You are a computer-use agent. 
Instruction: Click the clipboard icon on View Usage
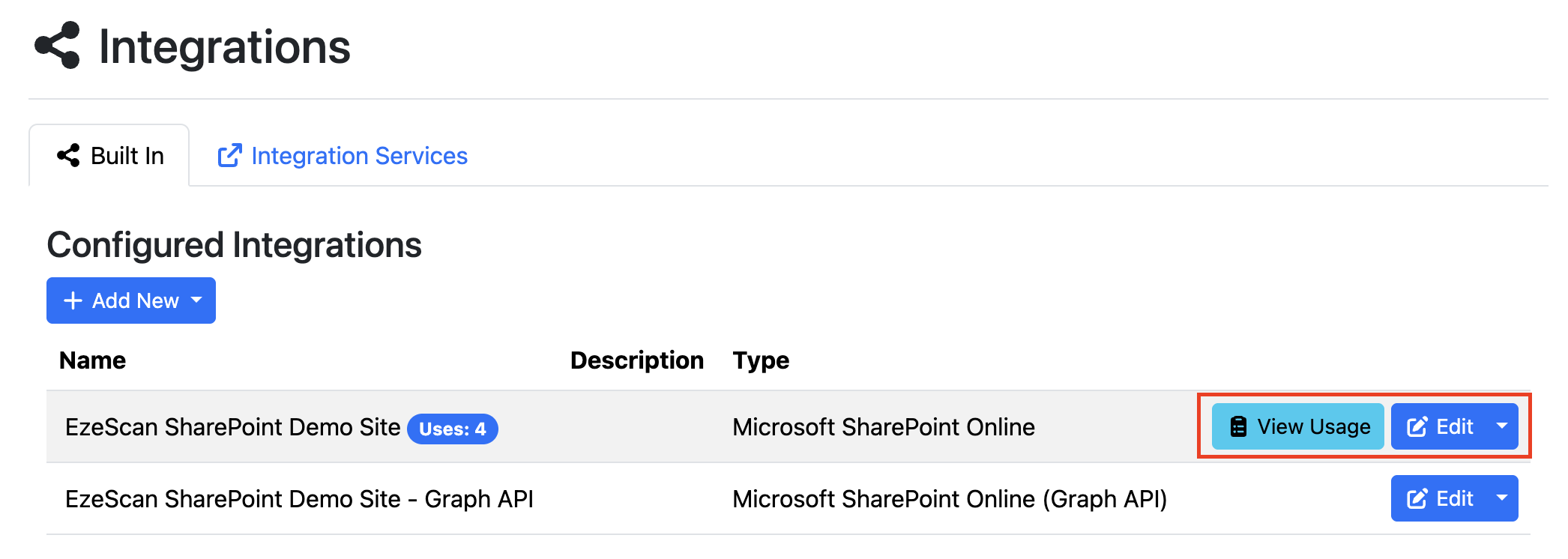pos(1239,427)
